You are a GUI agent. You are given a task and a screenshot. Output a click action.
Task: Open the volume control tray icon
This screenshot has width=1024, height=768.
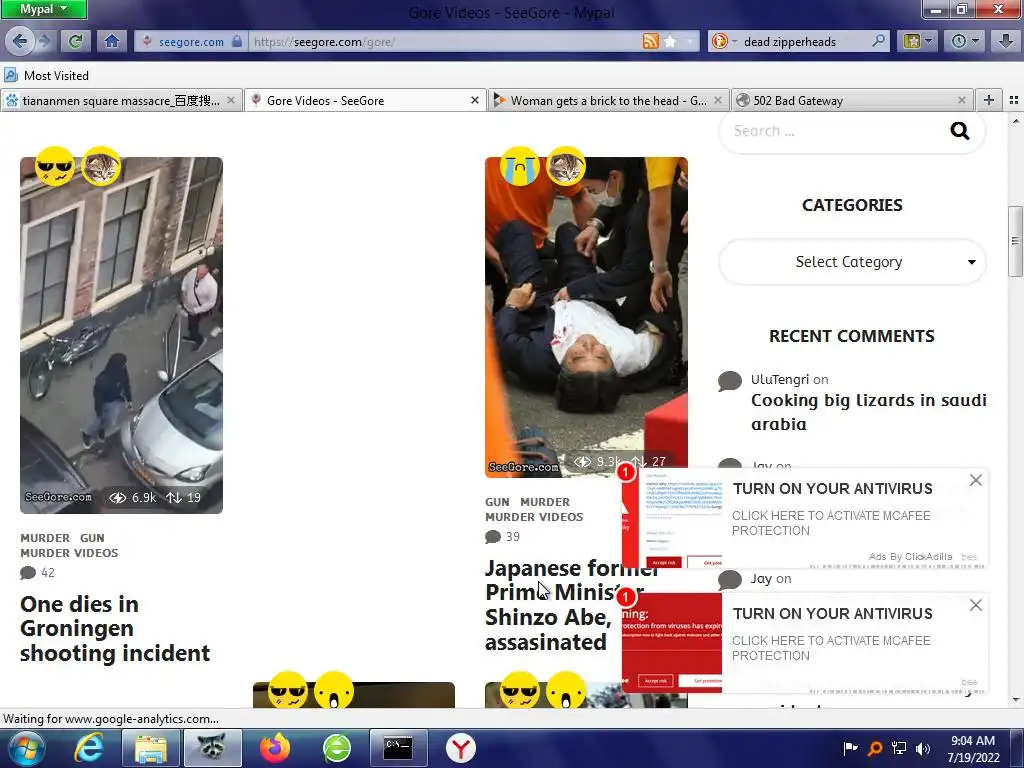tap(923, 748)
